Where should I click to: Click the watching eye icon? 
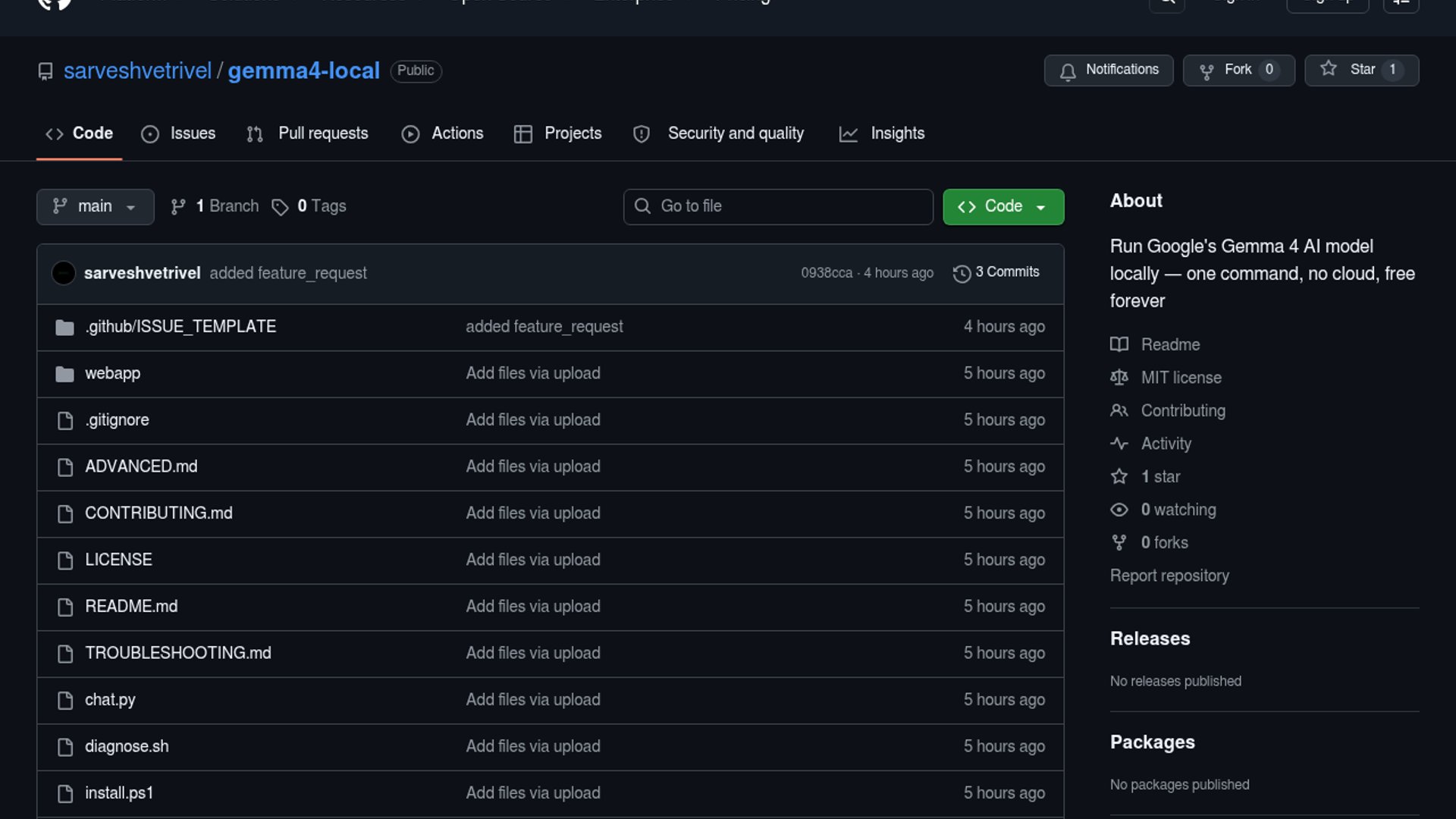(x=1119, y=510)
